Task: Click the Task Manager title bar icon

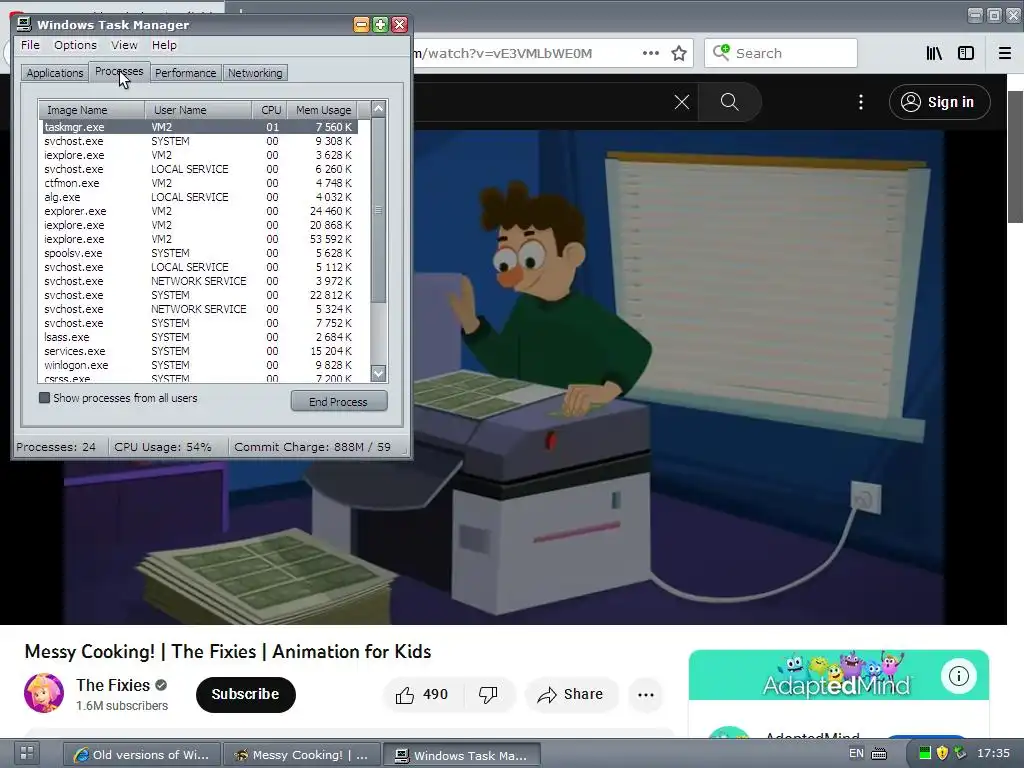Action: click(x=24, y=24)
